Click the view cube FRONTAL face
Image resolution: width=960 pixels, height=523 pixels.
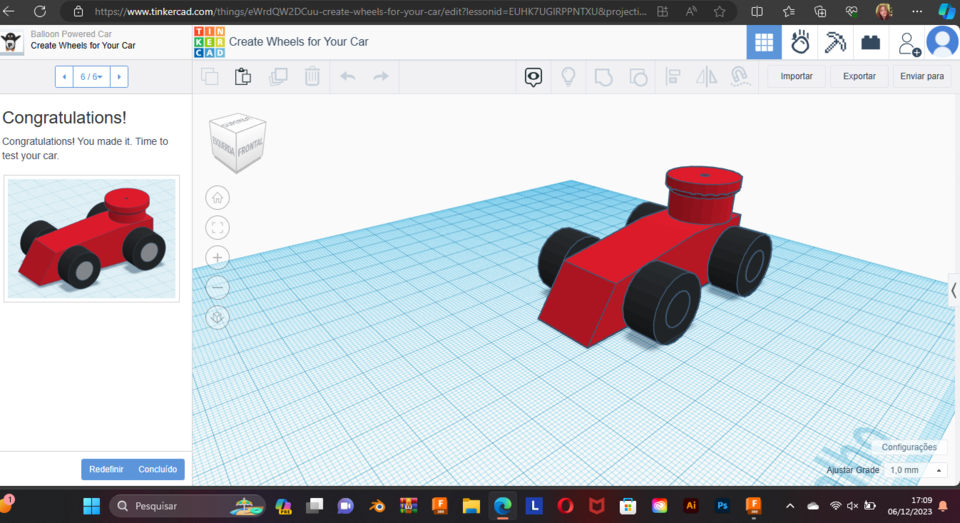[x=250, y=148]
